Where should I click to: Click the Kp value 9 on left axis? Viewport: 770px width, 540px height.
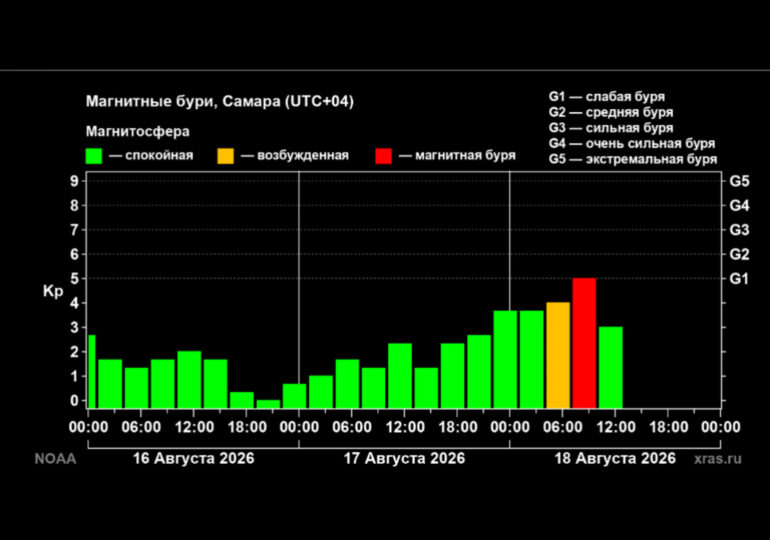point(74,181)
